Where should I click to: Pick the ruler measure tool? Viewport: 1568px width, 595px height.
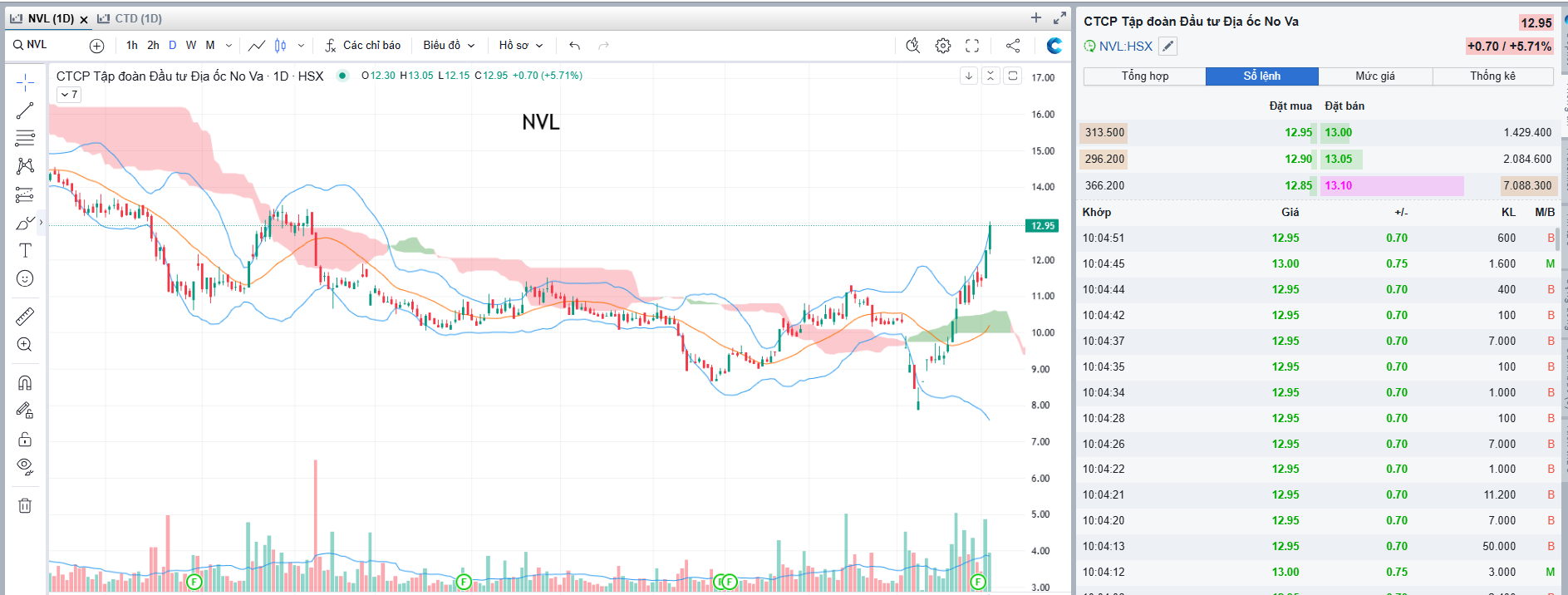tap(25, 317)
